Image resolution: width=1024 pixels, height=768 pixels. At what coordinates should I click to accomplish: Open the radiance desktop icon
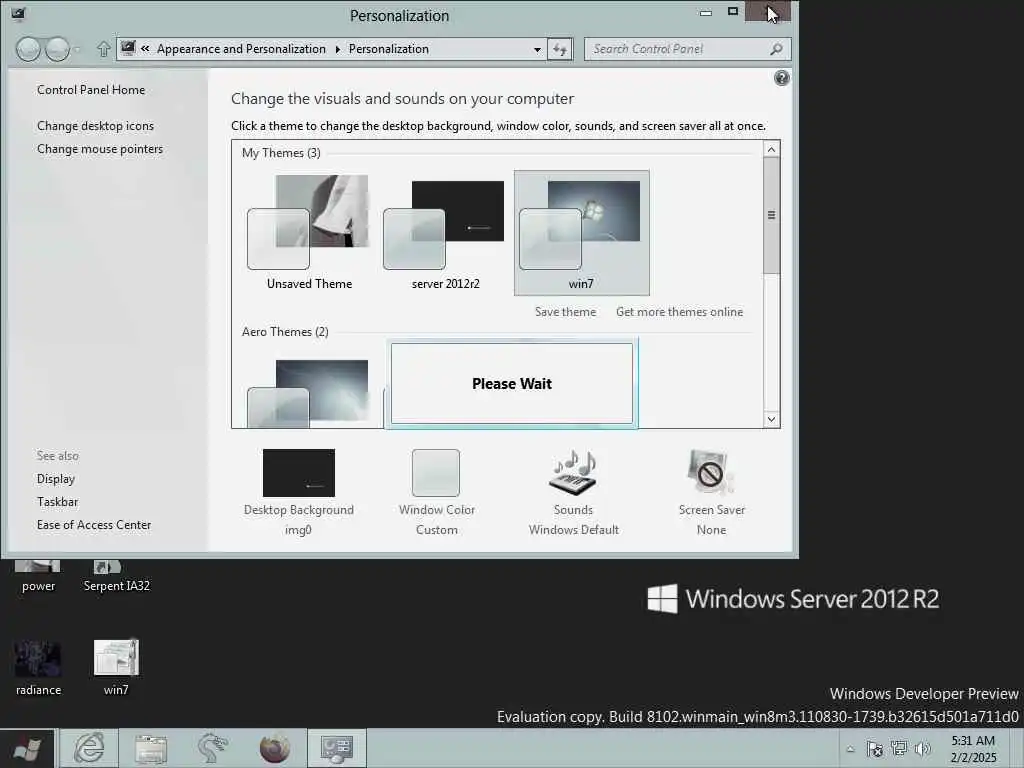pyautogui.click(x=38, y=667)
